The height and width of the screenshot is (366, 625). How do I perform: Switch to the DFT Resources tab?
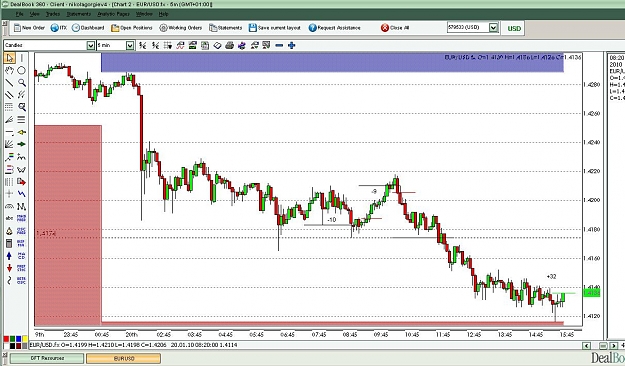coord(47,358)
